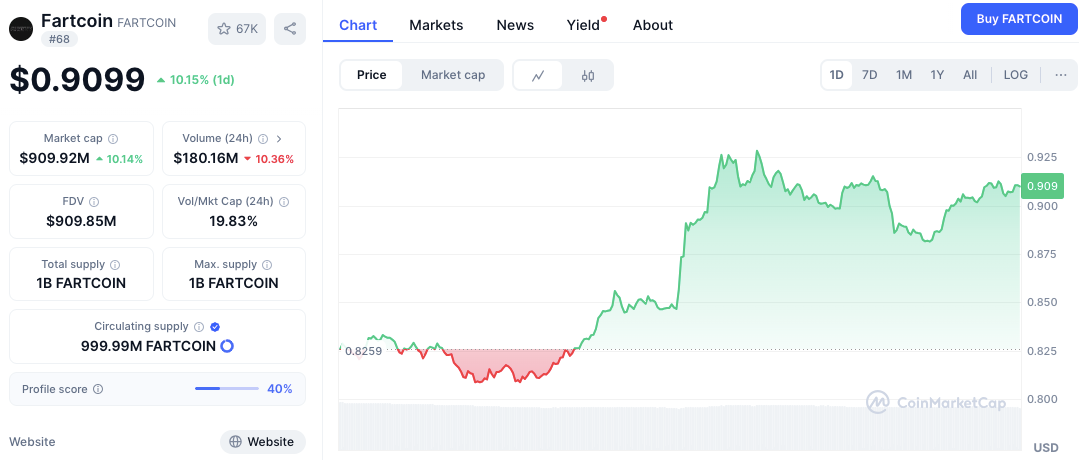
Task: Click the #68 rank badge
Action: coord(60,39)
